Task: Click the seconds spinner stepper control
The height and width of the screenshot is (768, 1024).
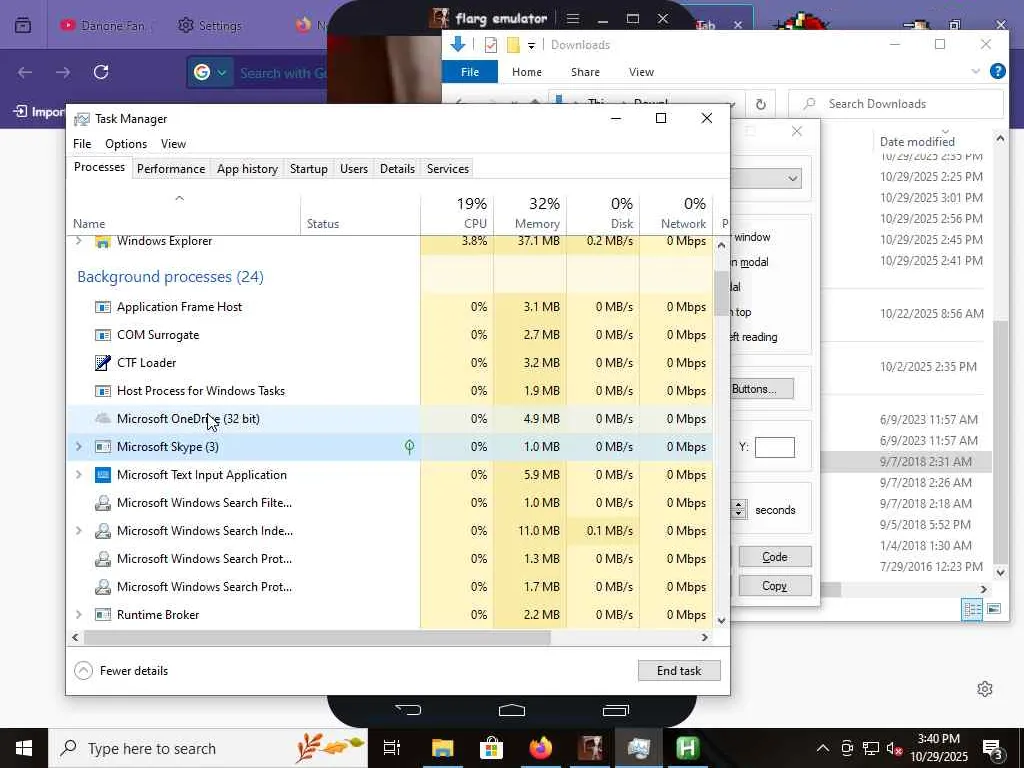Action: 739,509
